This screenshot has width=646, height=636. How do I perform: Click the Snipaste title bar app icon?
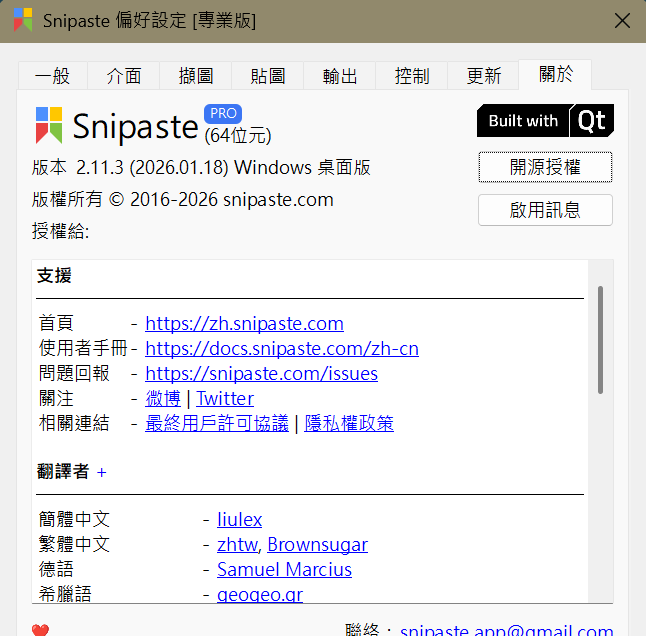click(21, 20)
